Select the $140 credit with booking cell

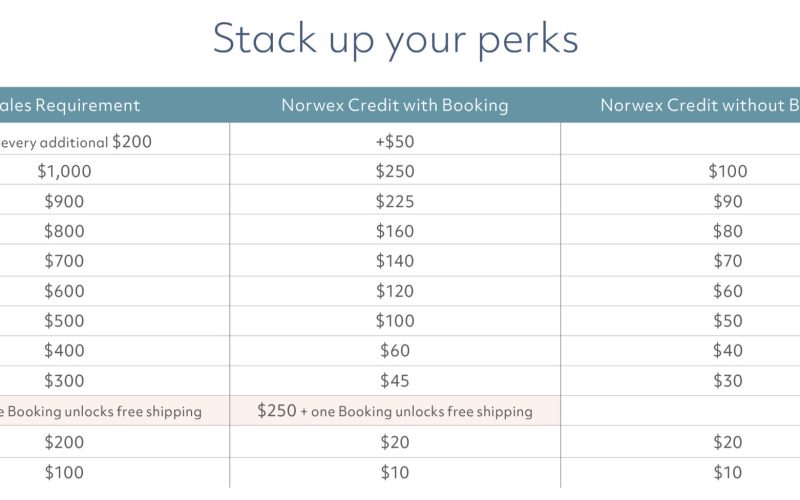click(x=394, y=261)
